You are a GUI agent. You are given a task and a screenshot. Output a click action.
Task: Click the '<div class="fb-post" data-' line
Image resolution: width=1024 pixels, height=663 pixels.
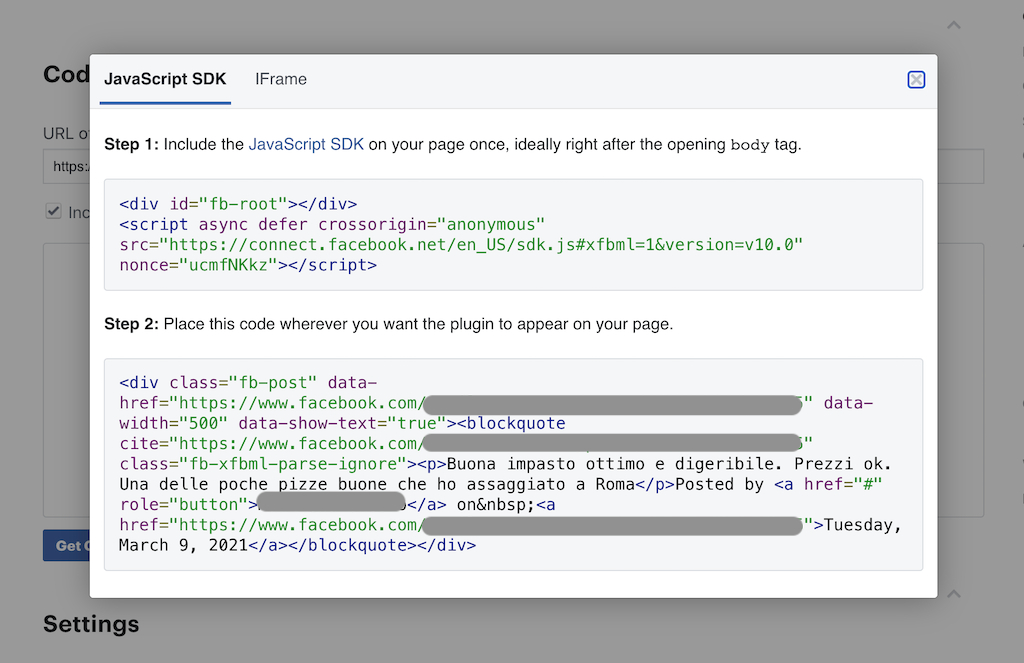pyautogui.click(x=248, y=382)
